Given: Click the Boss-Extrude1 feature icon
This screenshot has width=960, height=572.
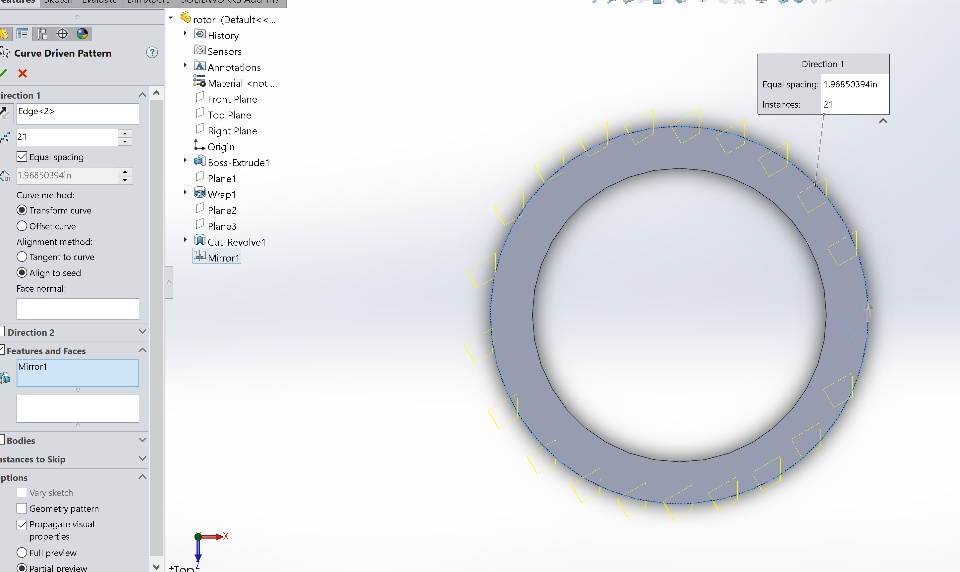Looking at the screenshot, I should [200, 161].
